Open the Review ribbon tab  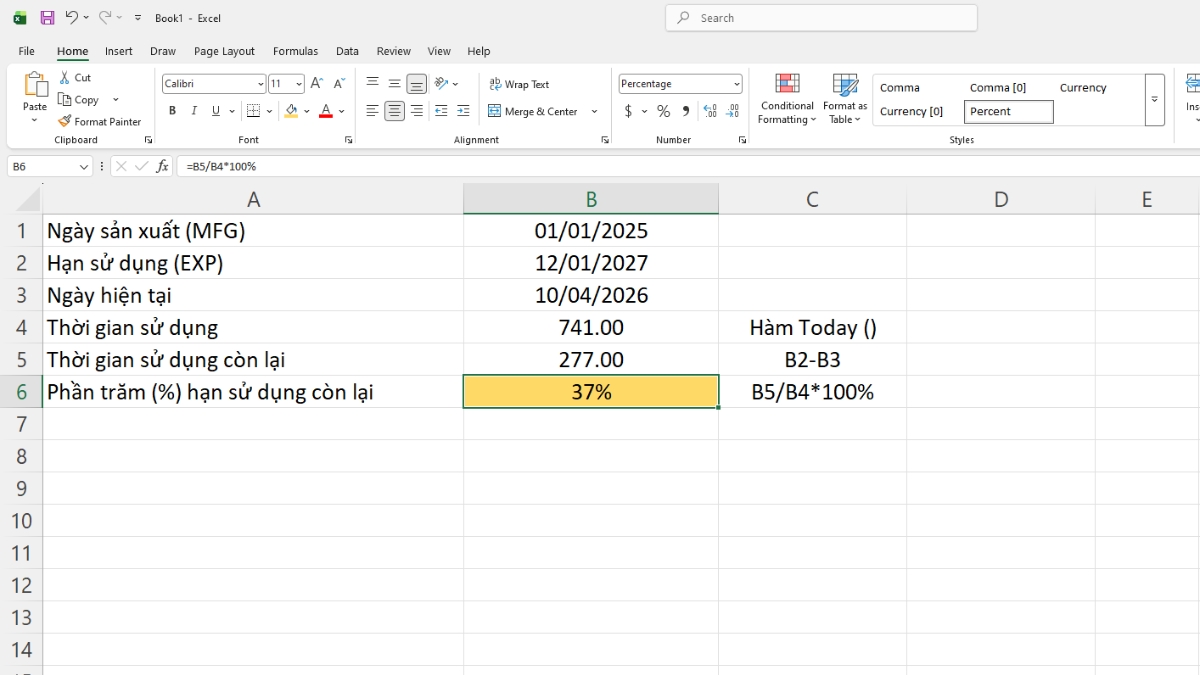(393, 51)
